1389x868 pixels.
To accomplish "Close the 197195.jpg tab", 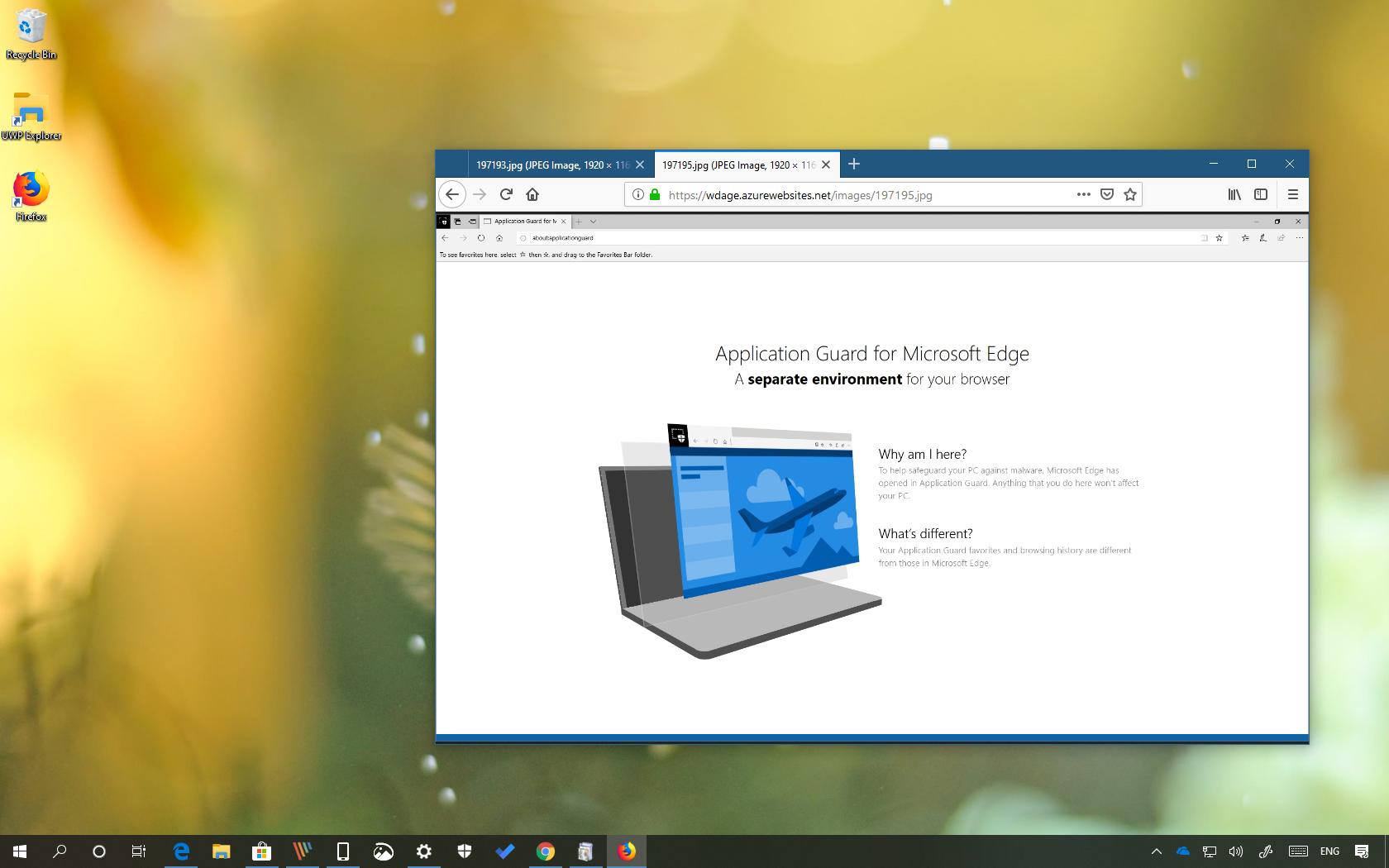I will (826, 165).
